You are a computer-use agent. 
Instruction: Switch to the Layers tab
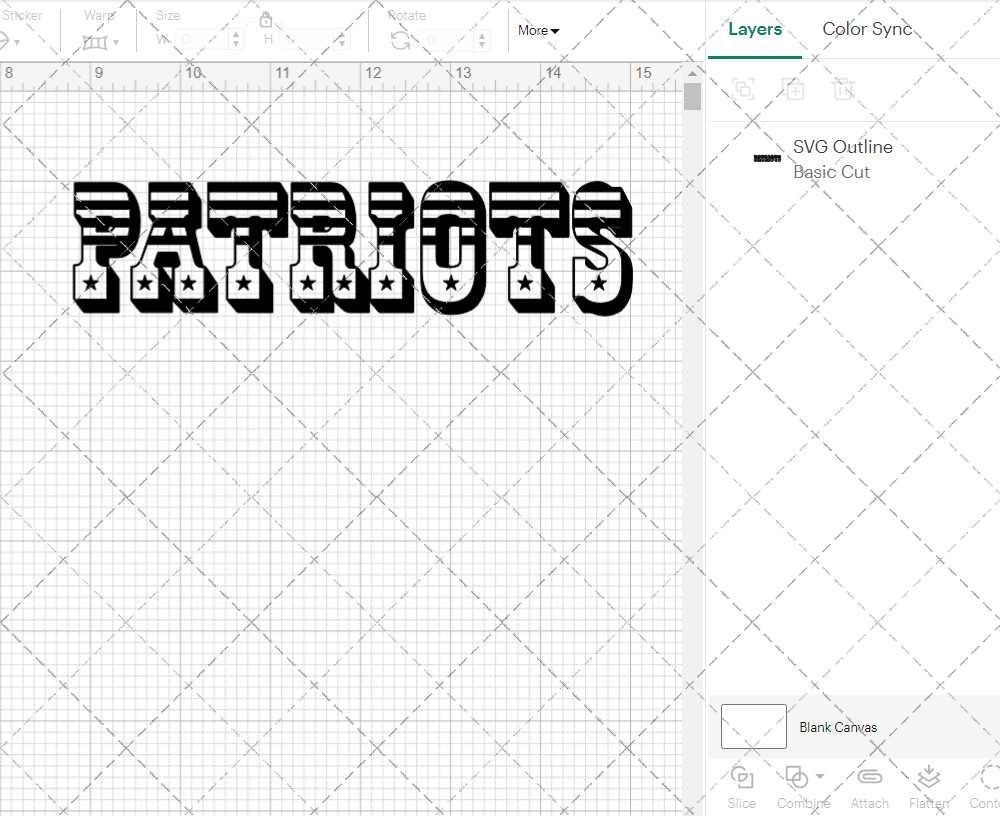click(755, 29)
